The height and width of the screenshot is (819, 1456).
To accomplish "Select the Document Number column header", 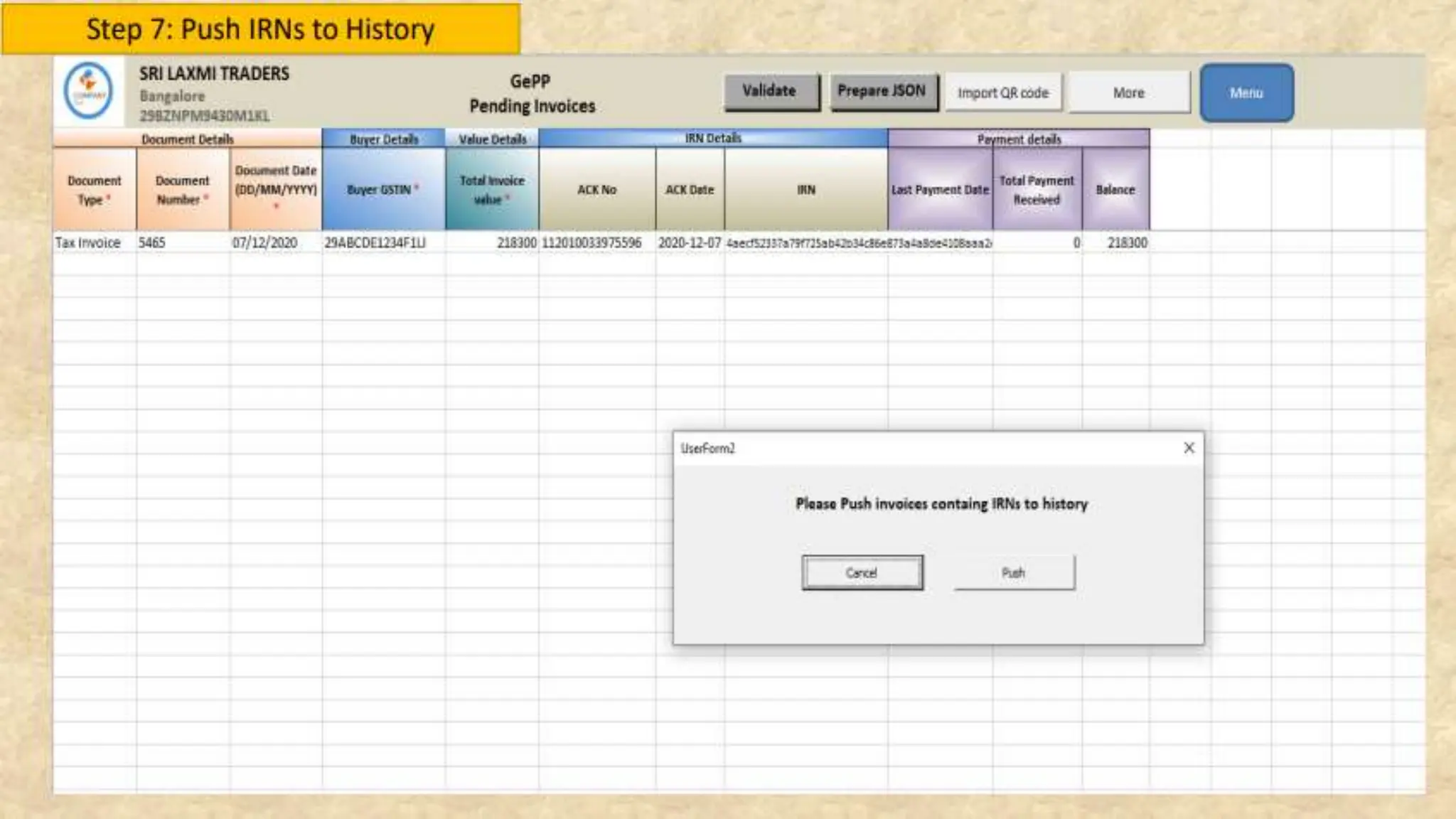I will click(183, 190).
